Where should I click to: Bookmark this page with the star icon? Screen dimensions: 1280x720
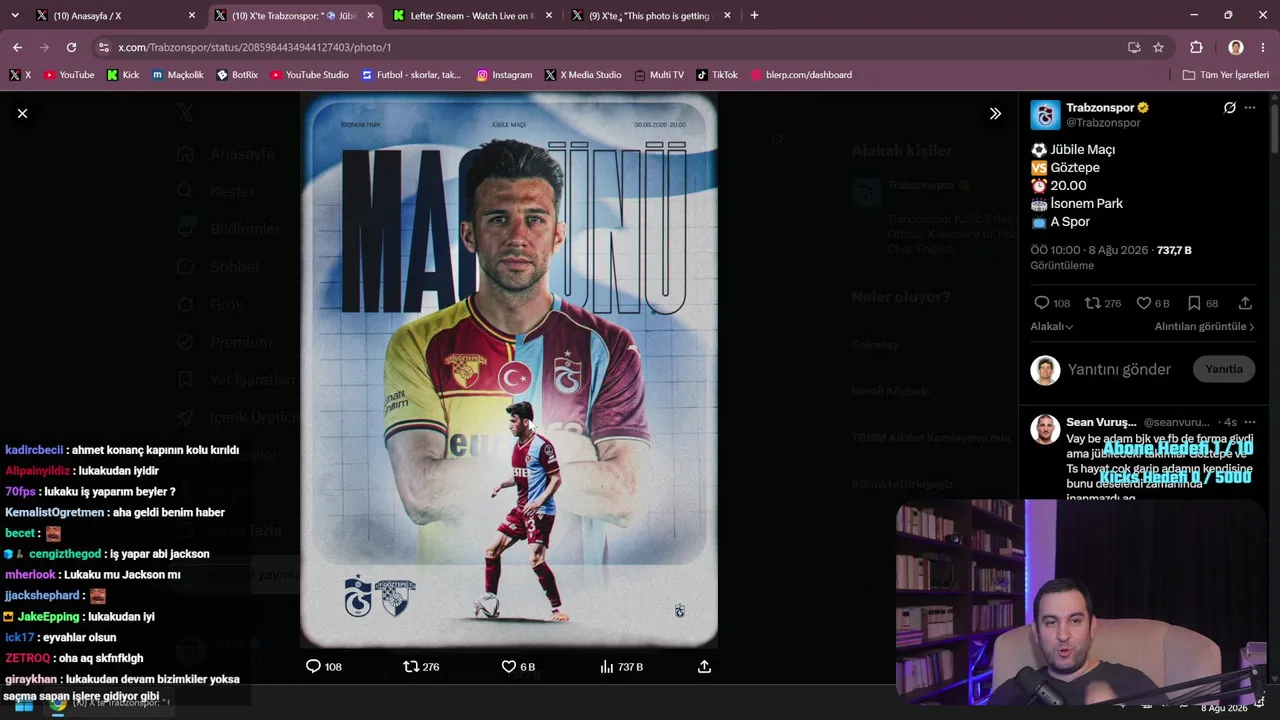pyautogui.click(x=1158, y=47)
